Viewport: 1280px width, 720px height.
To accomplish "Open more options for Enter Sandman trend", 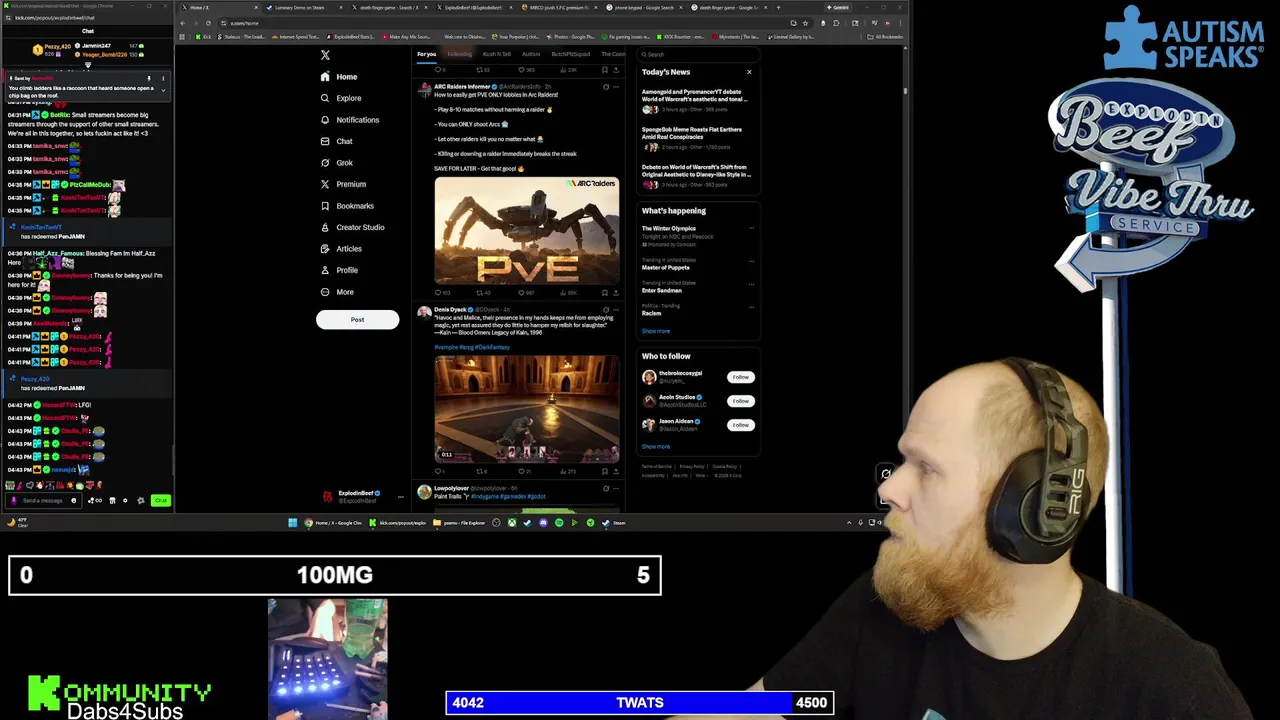I will 751,283.
